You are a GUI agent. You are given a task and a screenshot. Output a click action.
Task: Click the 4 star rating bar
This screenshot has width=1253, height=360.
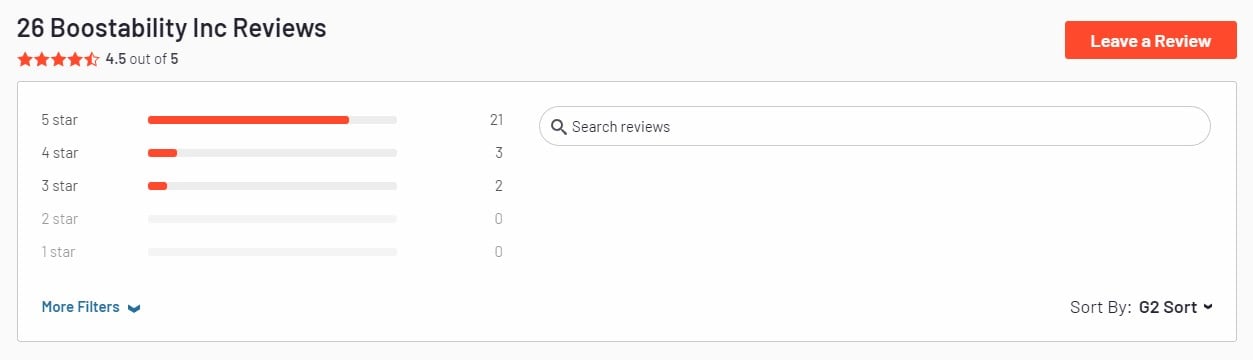pos(272,153)
